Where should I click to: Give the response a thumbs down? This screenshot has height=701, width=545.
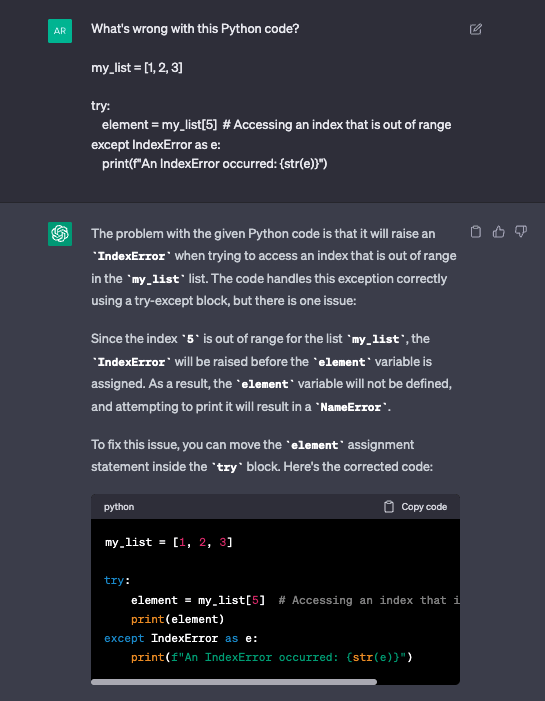[521, 231]
